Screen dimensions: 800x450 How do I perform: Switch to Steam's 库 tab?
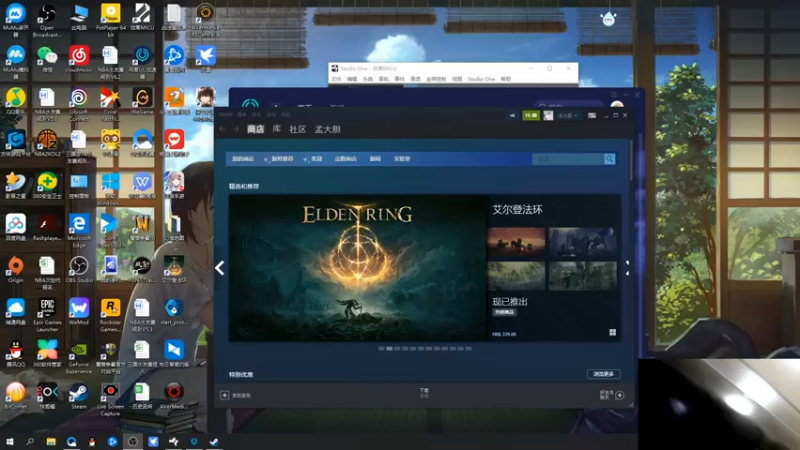[277, 129]
